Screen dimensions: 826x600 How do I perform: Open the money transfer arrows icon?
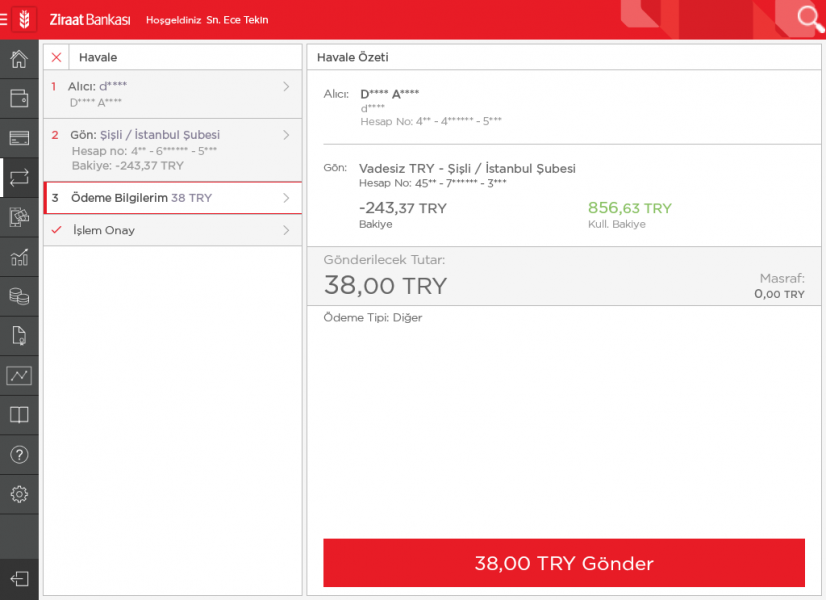tap(19, 178)
